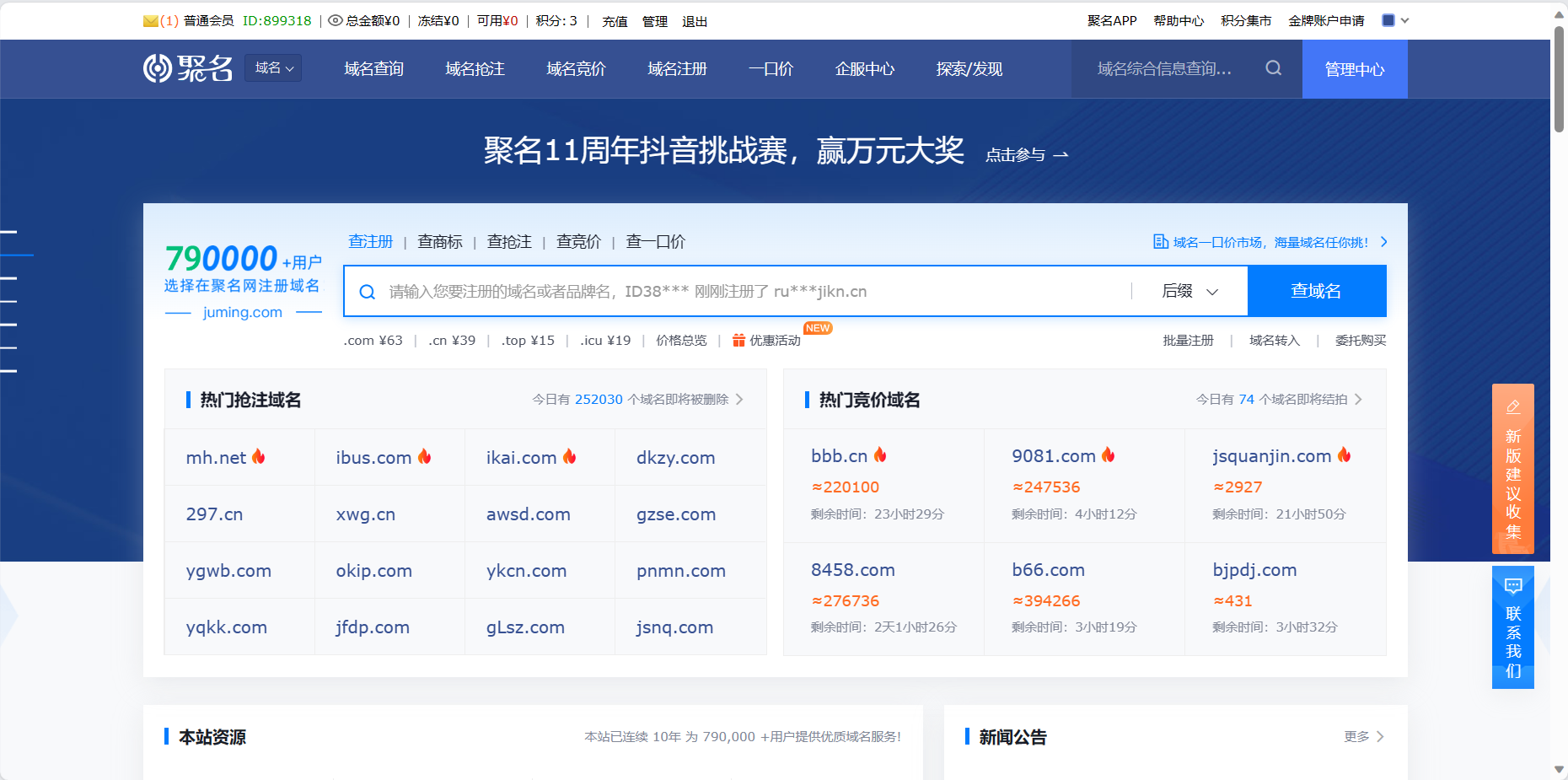The image size is (1568, 780).
Task: Click the 充值 recharge link
Action: [615, 21]
